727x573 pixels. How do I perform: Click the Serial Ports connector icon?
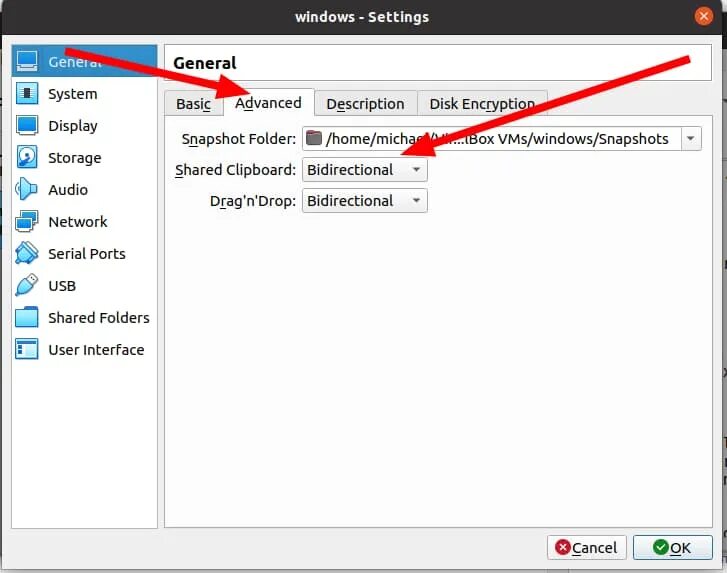(x=28, y=254)
